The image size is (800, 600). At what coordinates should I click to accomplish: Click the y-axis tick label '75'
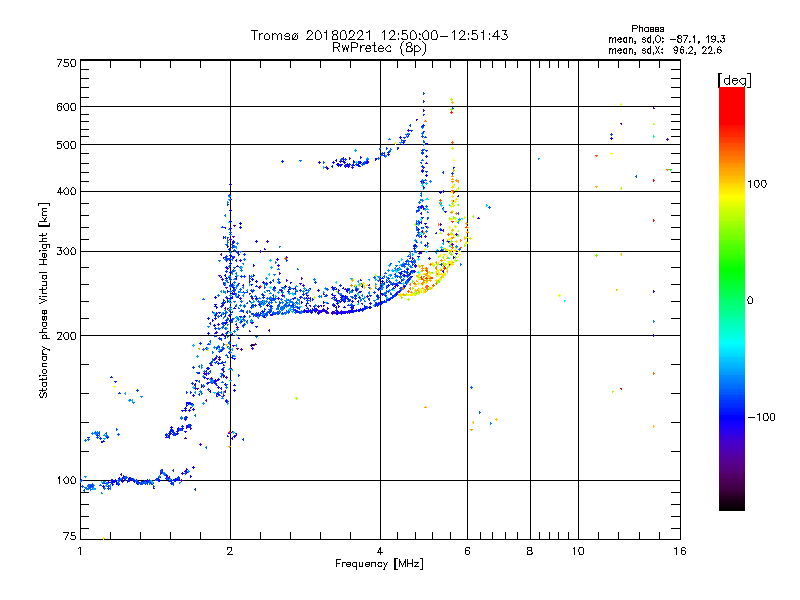click(x=70, y=536)
